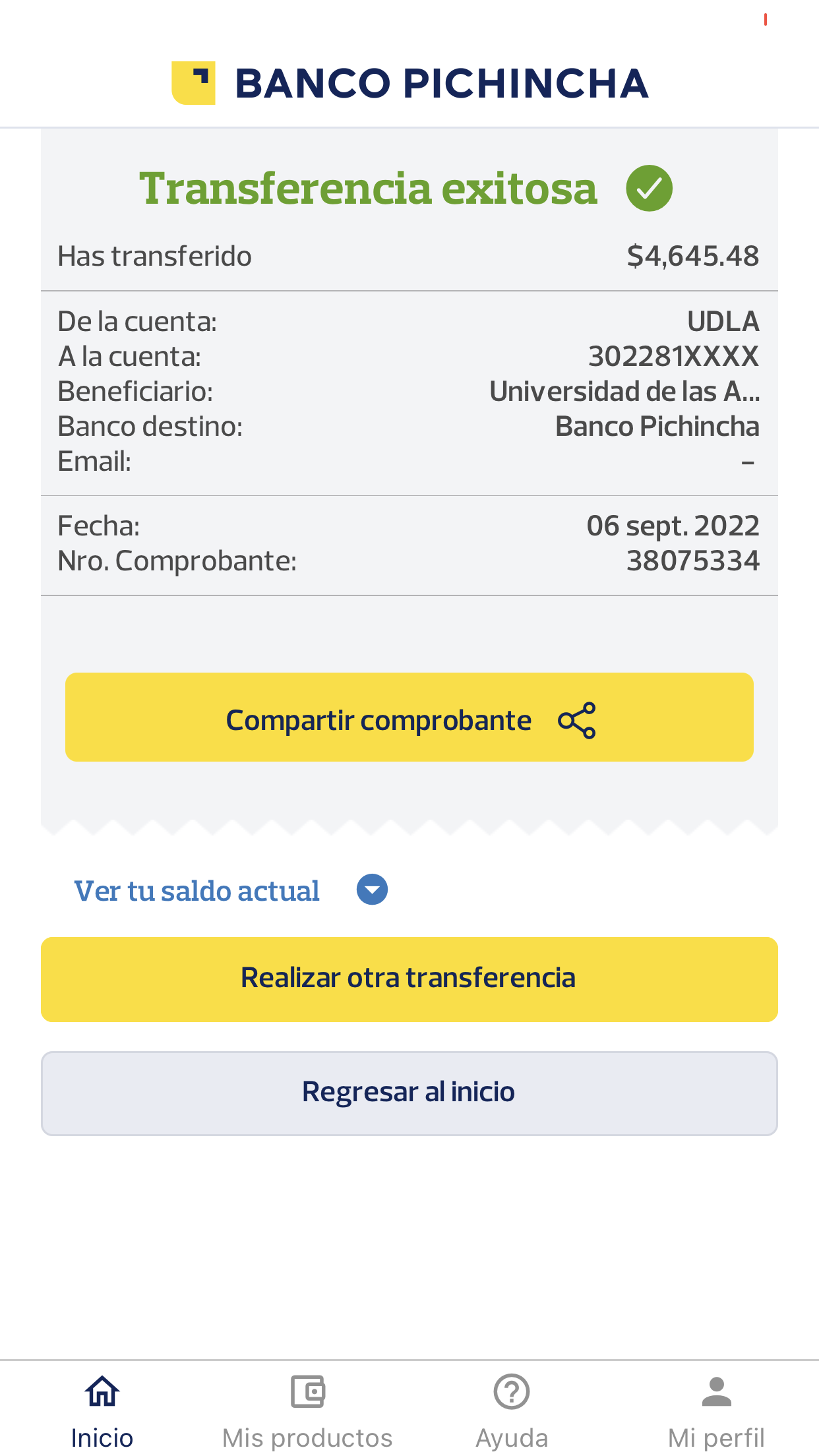
Task: Switch to the Mis productos tab label
Action: [x=307, y=1438]
